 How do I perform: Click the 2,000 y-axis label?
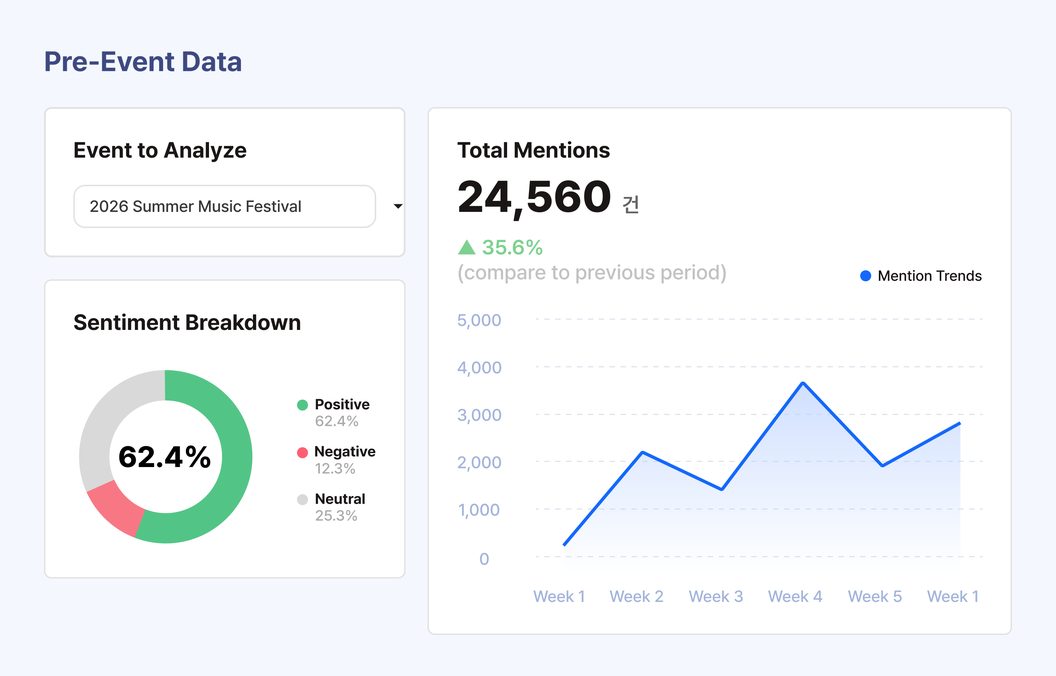[x=480, y=463]
